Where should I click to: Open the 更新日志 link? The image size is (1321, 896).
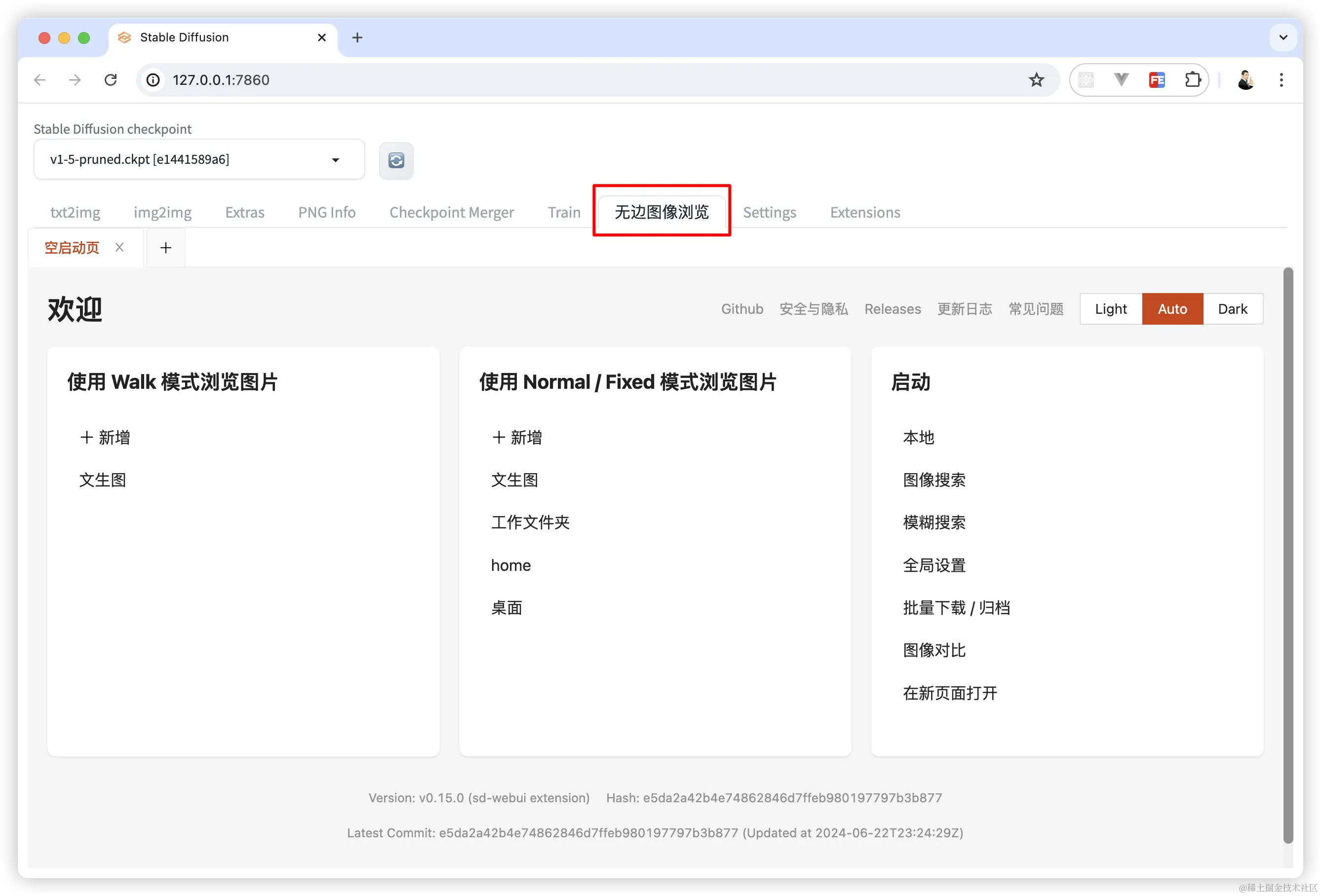pos(965,309)
